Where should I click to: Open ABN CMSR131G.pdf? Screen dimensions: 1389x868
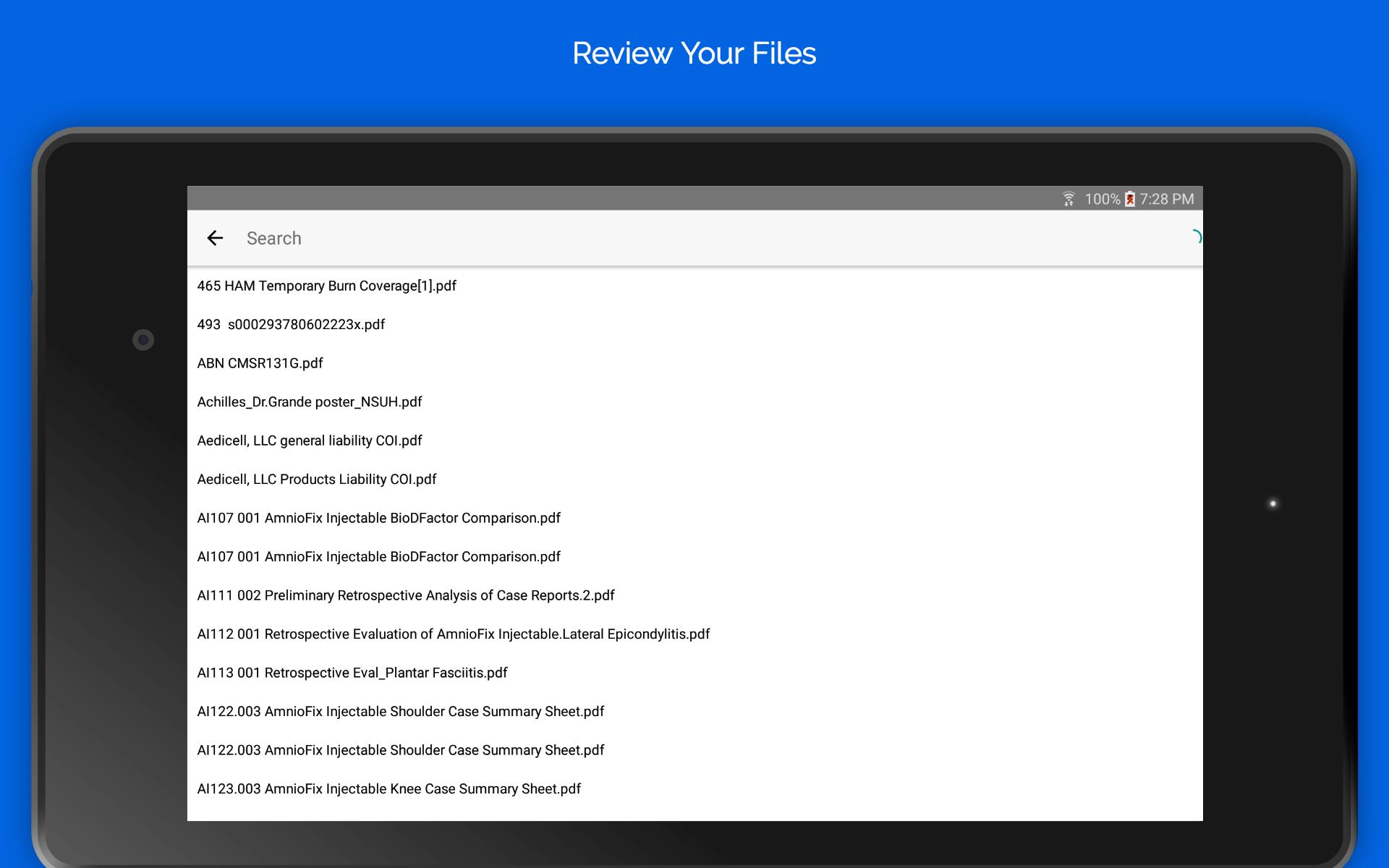694,363
